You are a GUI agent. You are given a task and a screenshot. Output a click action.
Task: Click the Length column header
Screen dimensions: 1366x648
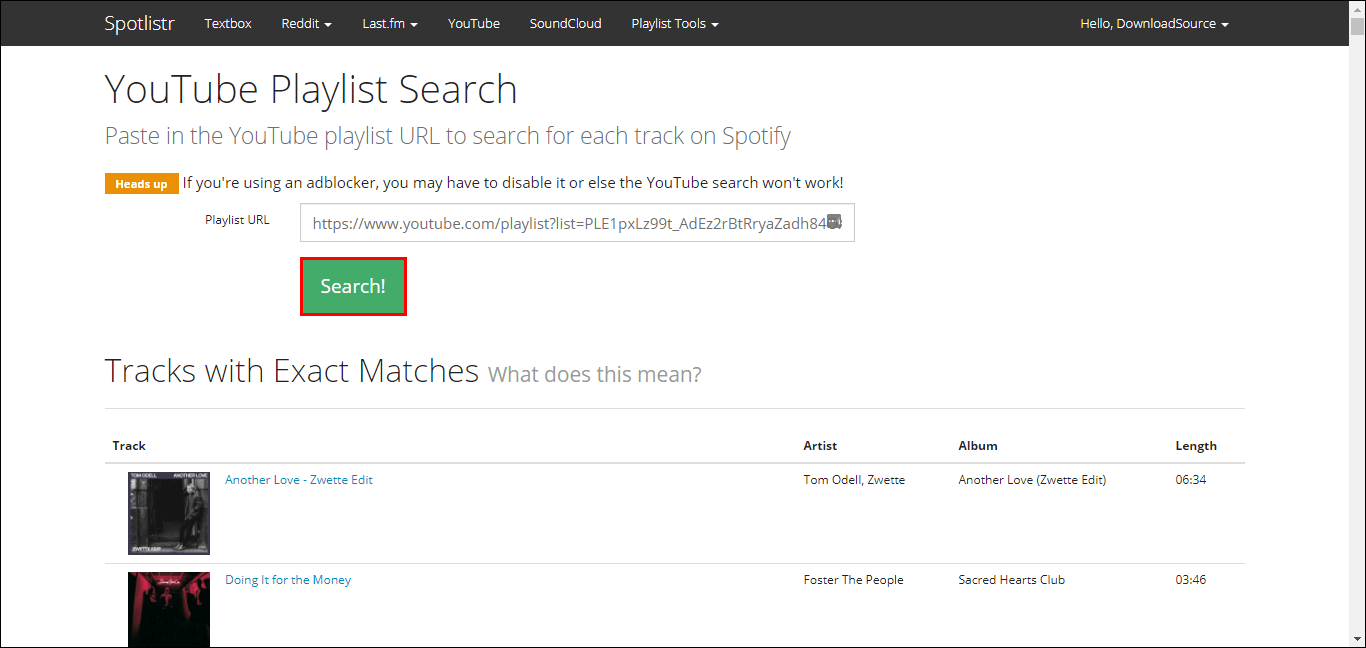click(1196, 446)
